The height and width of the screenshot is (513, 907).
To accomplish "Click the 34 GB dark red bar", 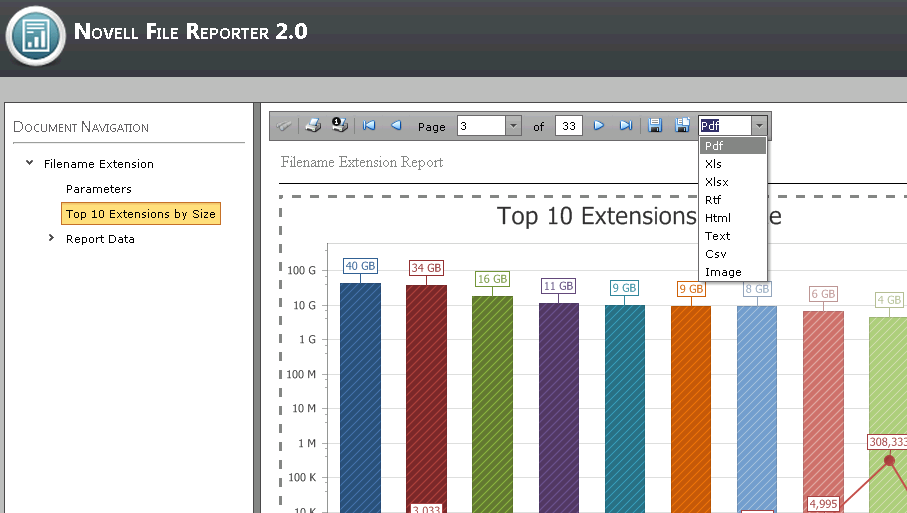I will 426,399.
